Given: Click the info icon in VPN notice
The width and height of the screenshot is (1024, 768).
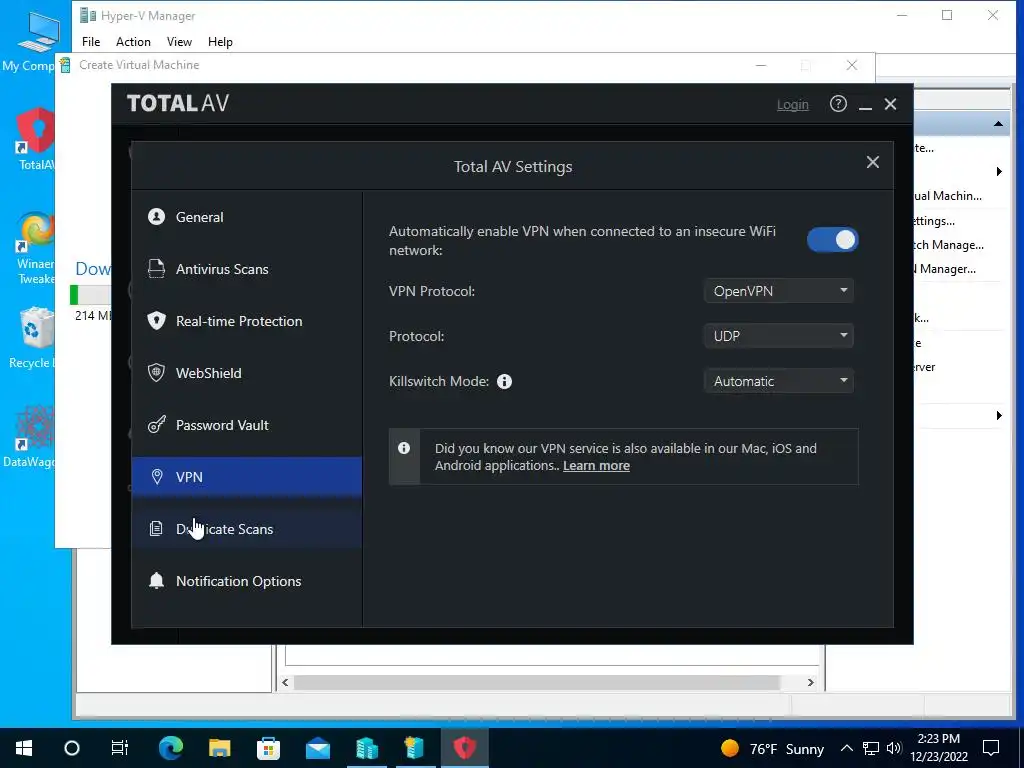Looking at the screenshot, I should [x=404, y=448].
